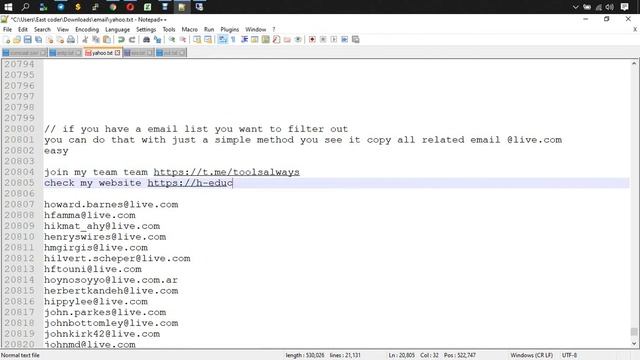The height and width of the screenshot is (360, 640).
Task: Click the Close All toolbar icon
Action: point(60,40)
